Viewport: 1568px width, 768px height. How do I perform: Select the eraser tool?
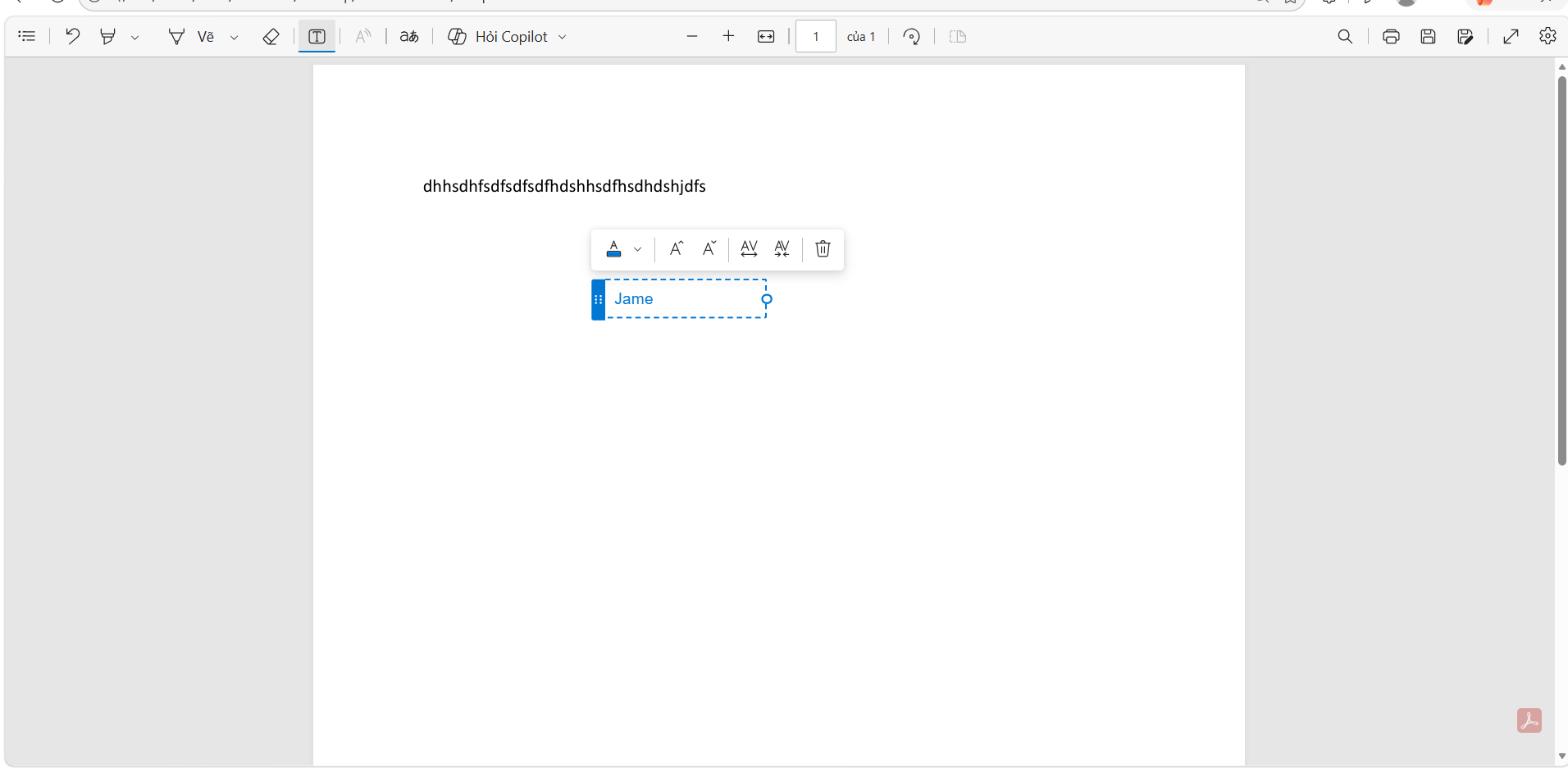coord(271,36)
